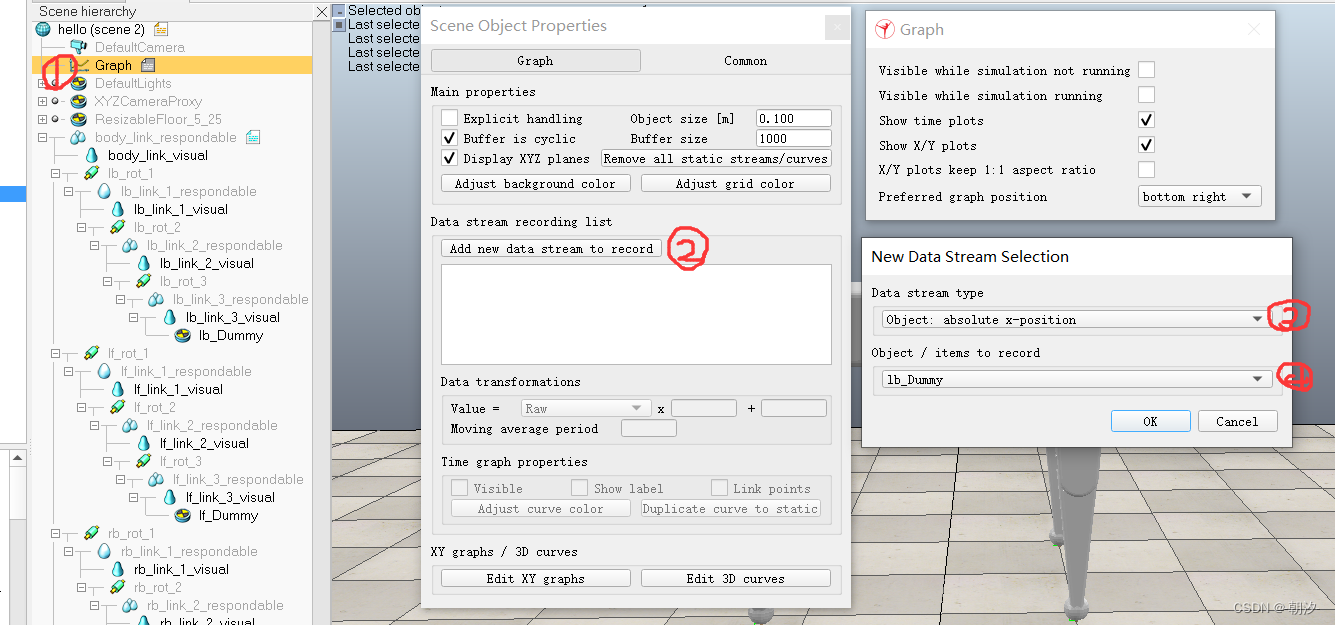The height and width of the screenshot is (625, 1335).
Task: Uncheck Show time plots
Action: tap(1146, 120)
